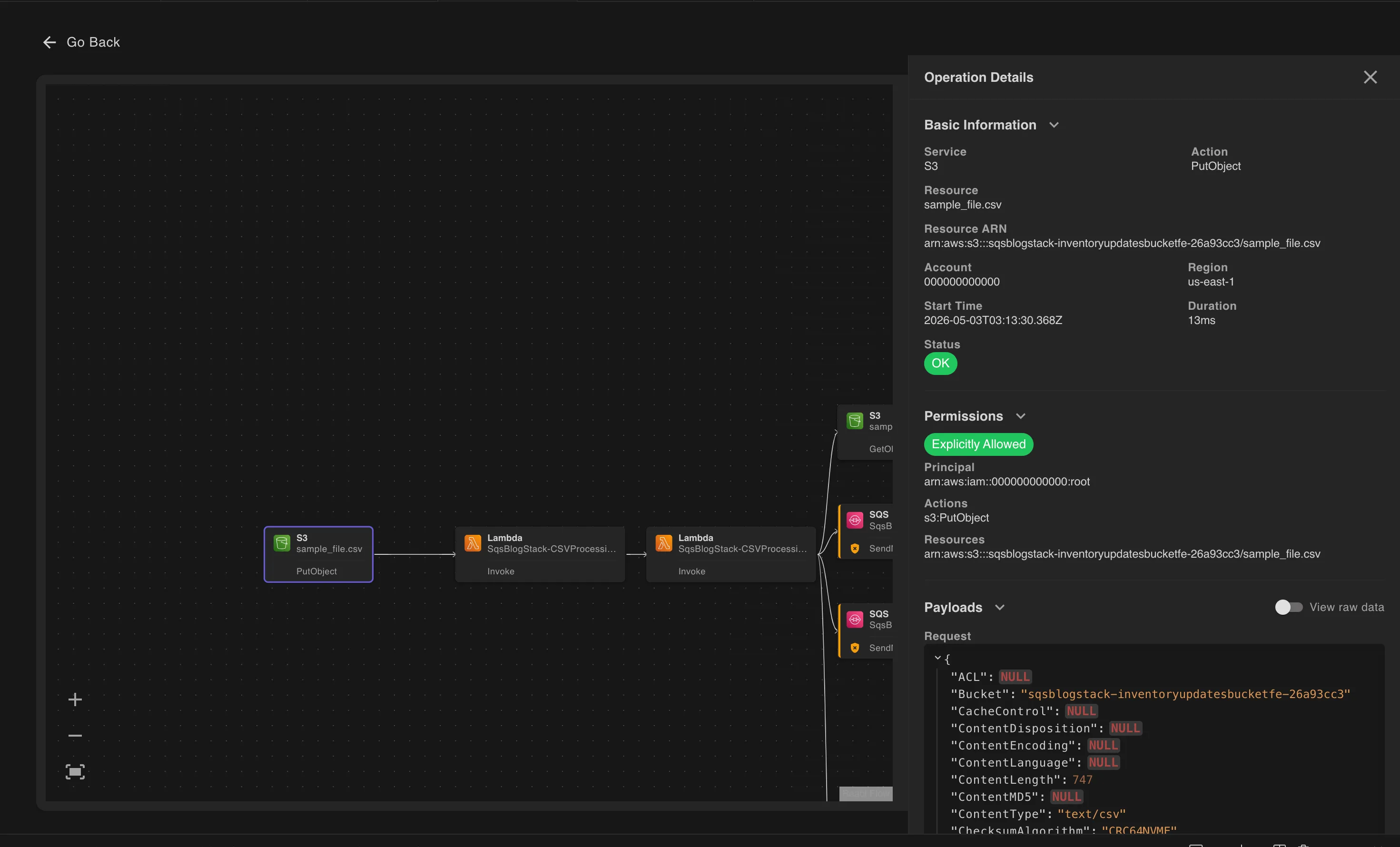Select the Service value S3
The width and height of the screenshot is (1400, 847).
[x=931, y=167]
